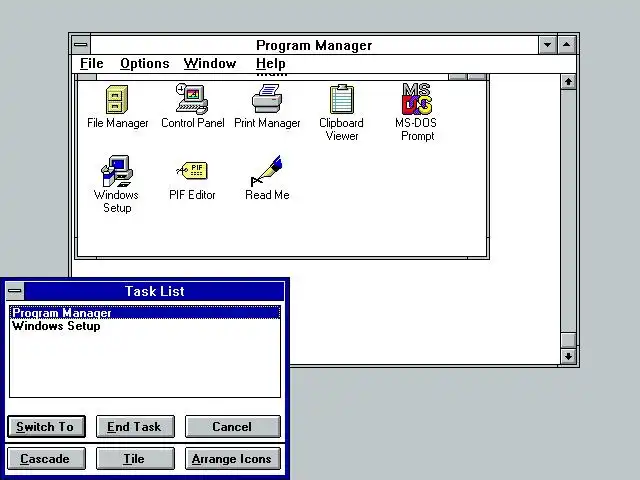This screenshot has height=480, width=640.
Task: Click the Switch To button
Action: coord(46,427)
